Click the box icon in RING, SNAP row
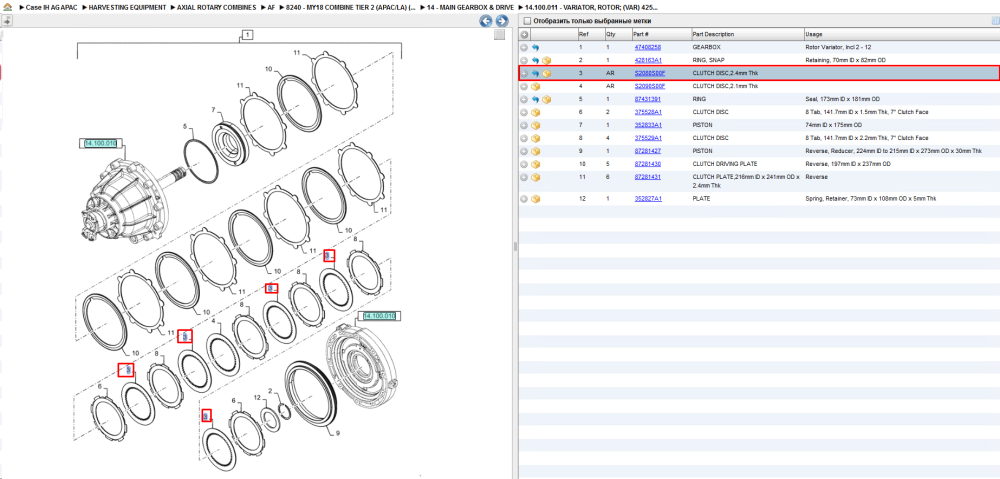The height and width of the screenshot is (479, 1000). coord(547,60)
